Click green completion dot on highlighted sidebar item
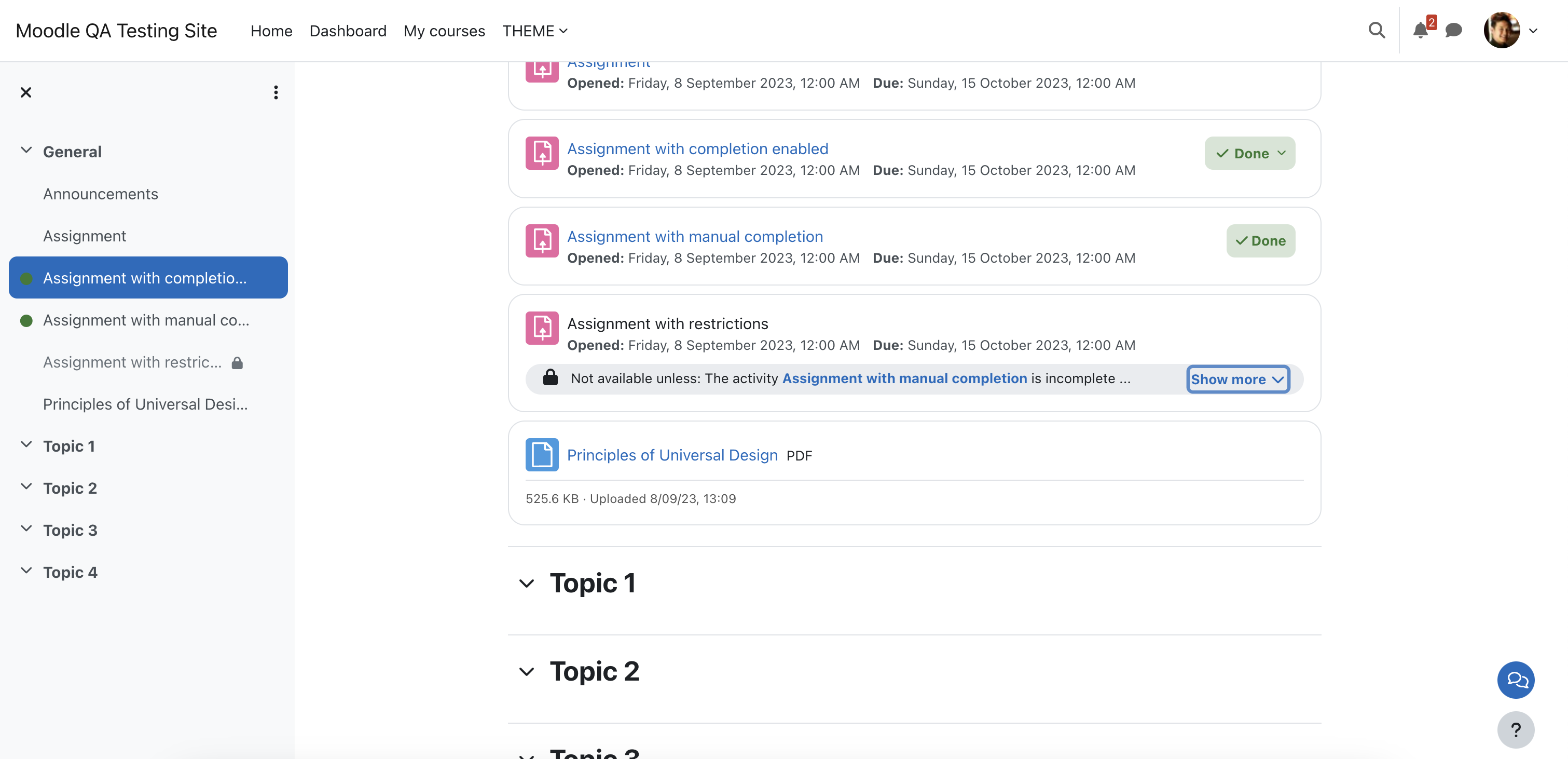 coord(26,278)
